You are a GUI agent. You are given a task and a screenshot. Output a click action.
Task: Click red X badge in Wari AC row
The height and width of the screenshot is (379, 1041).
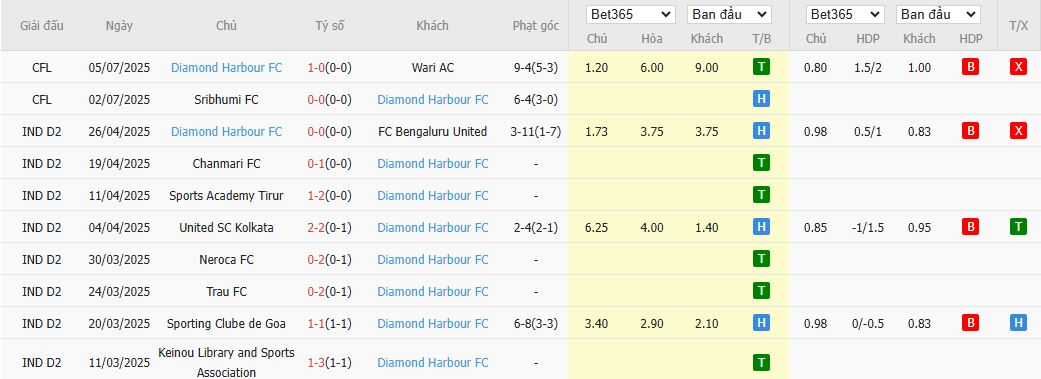tap(1018, 67)
